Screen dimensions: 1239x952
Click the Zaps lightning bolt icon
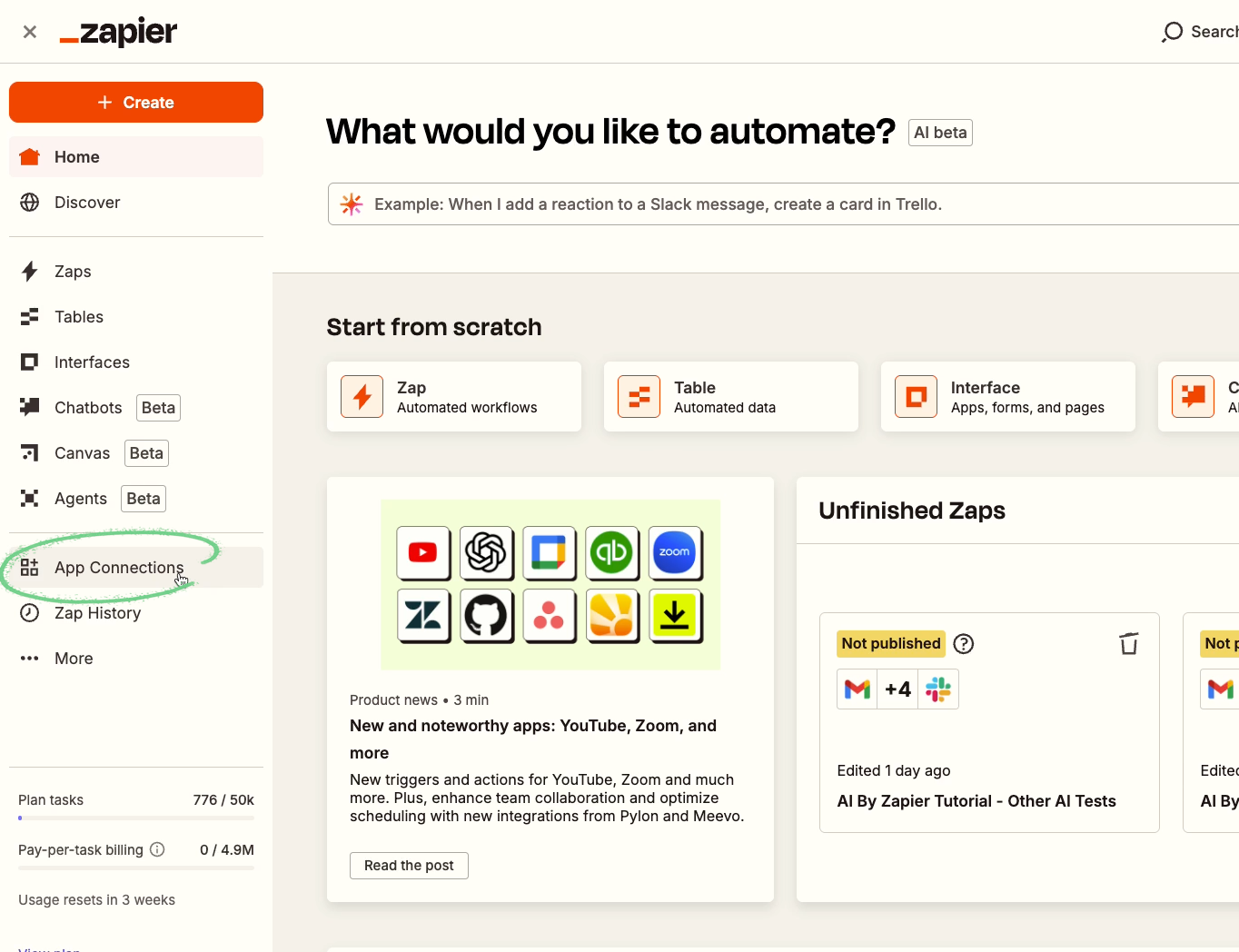(30, 272)
